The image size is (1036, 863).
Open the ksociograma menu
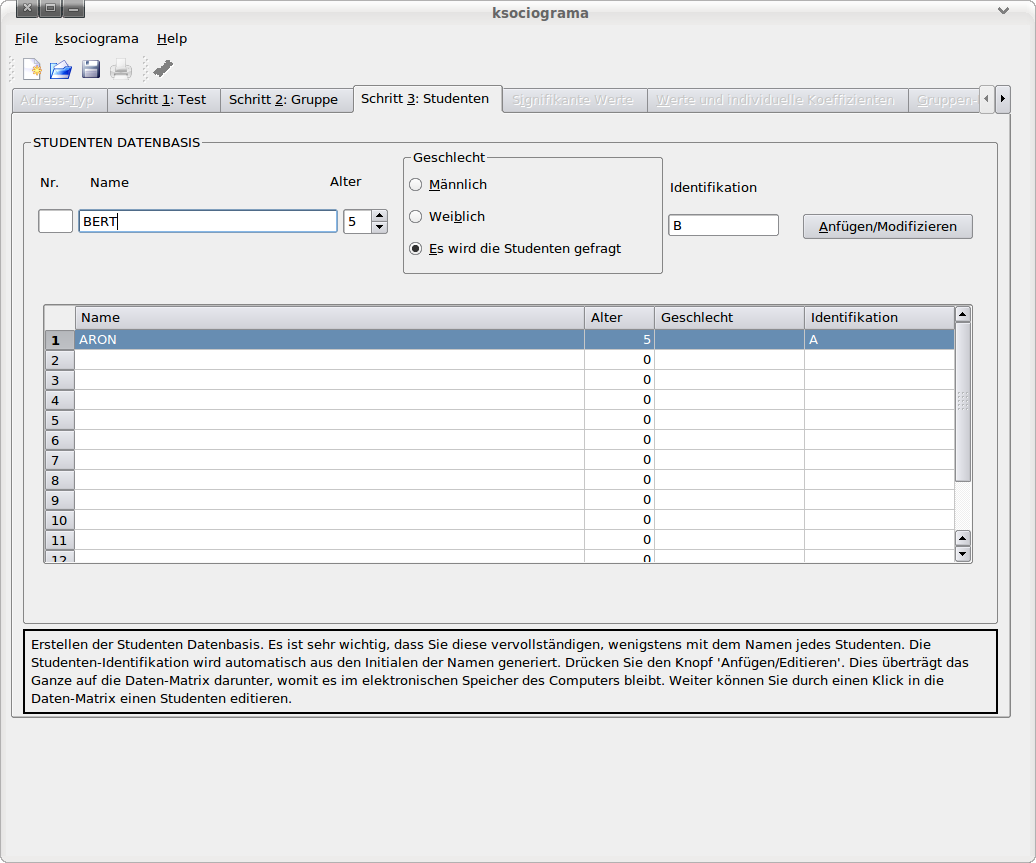click(x=97, y=39)
